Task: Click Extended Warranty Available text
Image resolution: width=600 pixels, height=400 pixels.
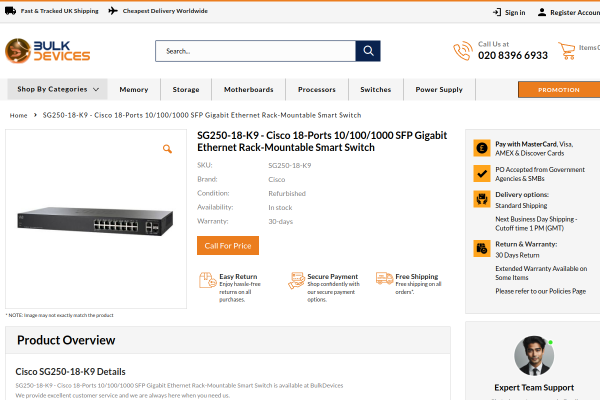Action: tap(541, 273)
